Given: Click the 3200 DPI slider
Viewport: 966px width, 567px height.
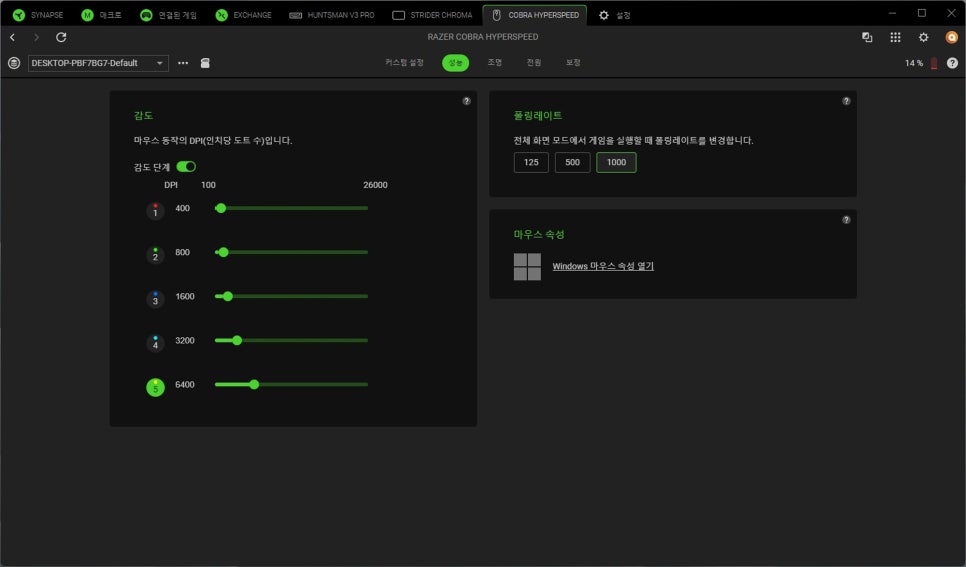Looking at the screenshot, I should [291, 340].
